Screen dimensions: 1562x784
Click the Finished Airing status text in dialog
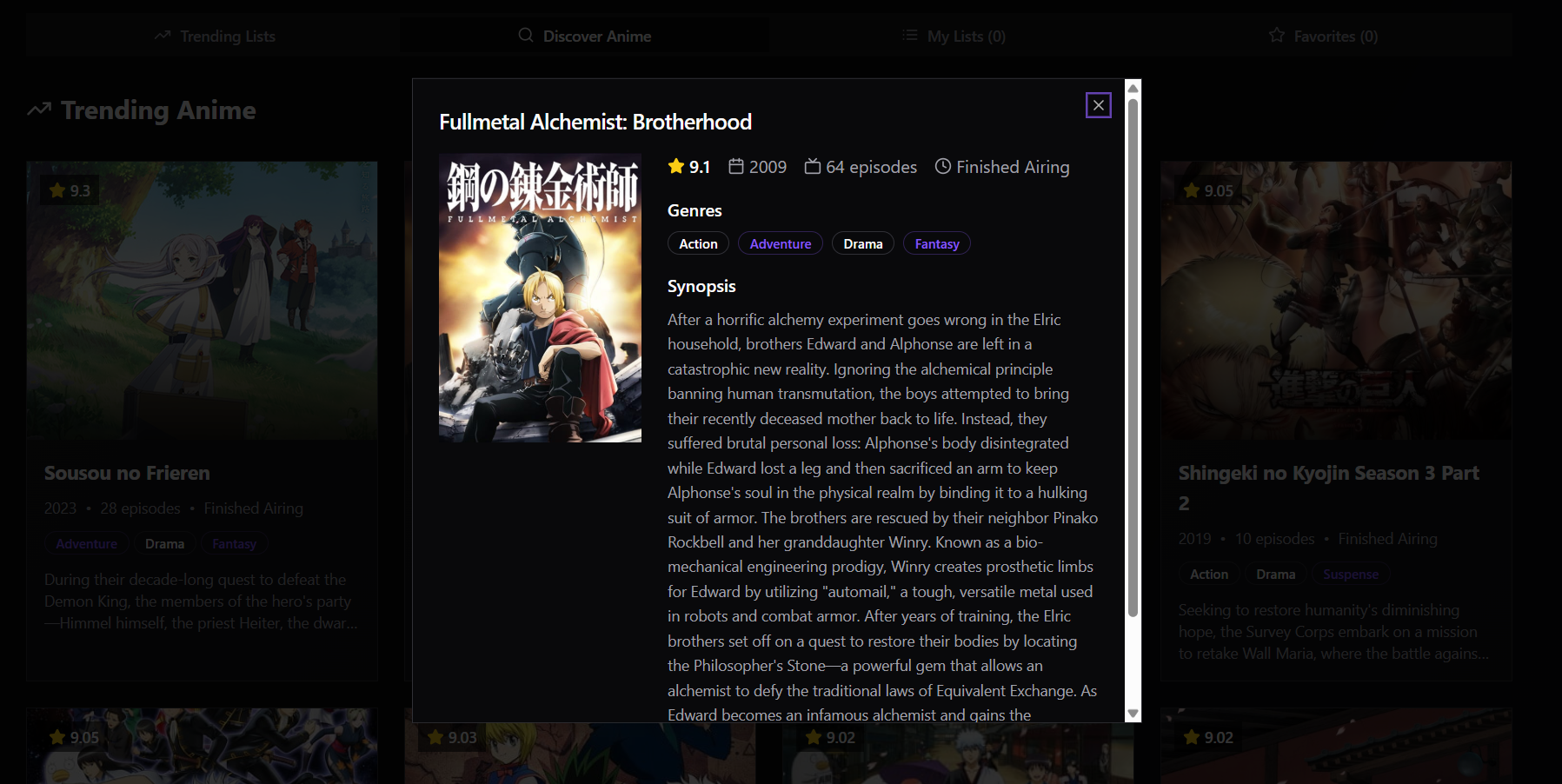point(1013,167)
